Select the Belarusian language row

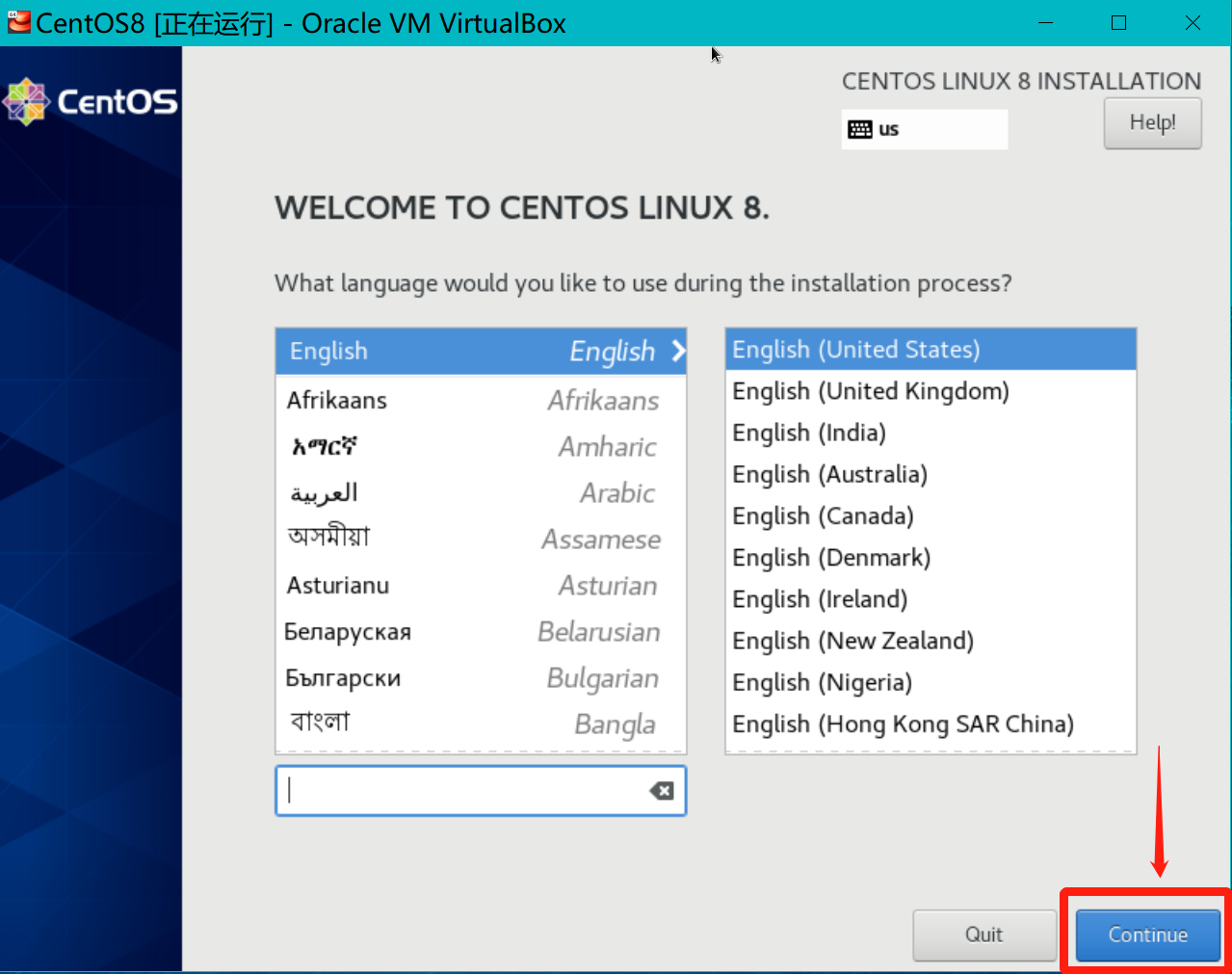(x=481, y=631)
